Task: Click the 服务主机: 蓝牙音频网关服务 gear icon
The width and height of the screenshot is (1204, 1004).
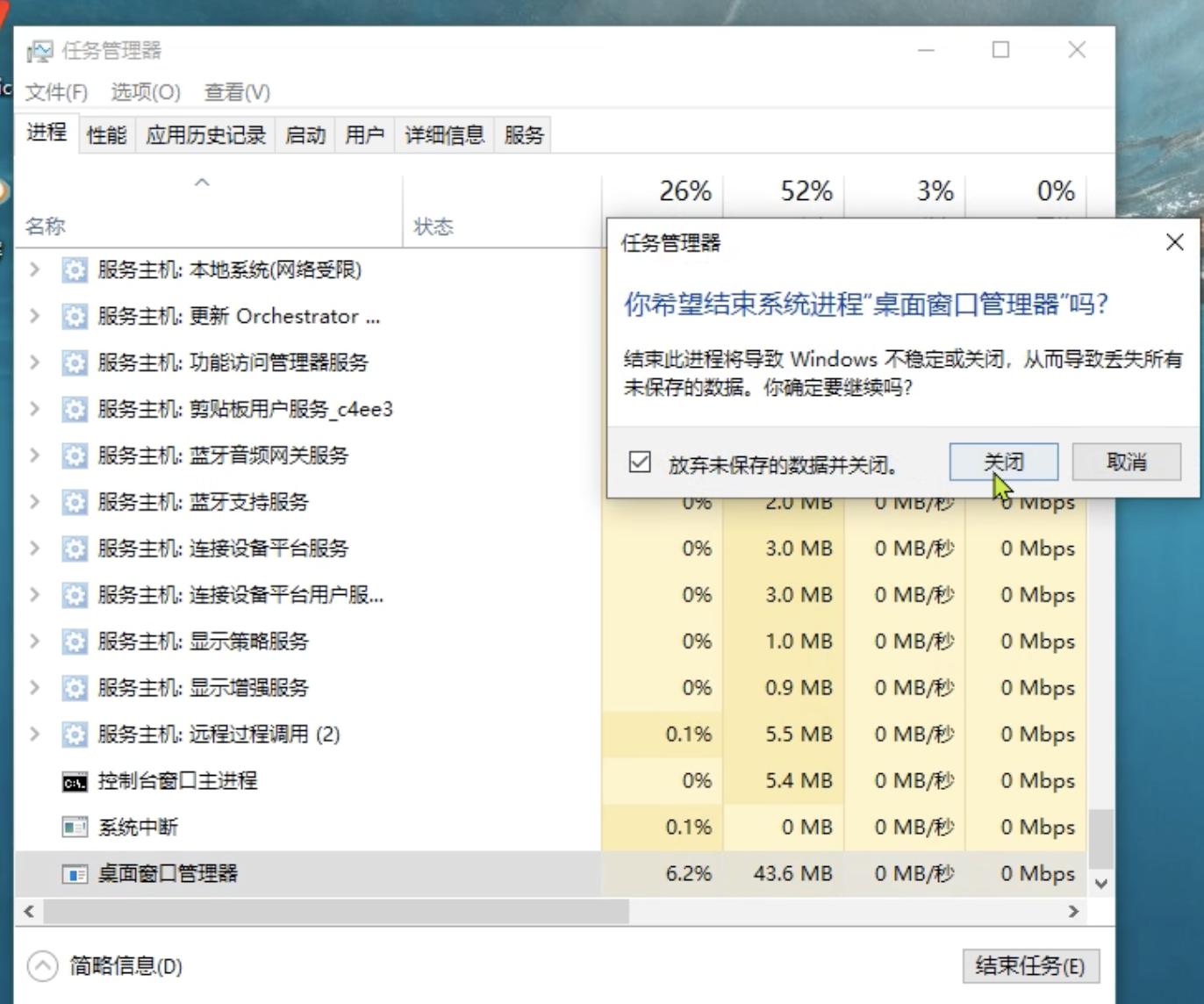Action: point(75,455)
